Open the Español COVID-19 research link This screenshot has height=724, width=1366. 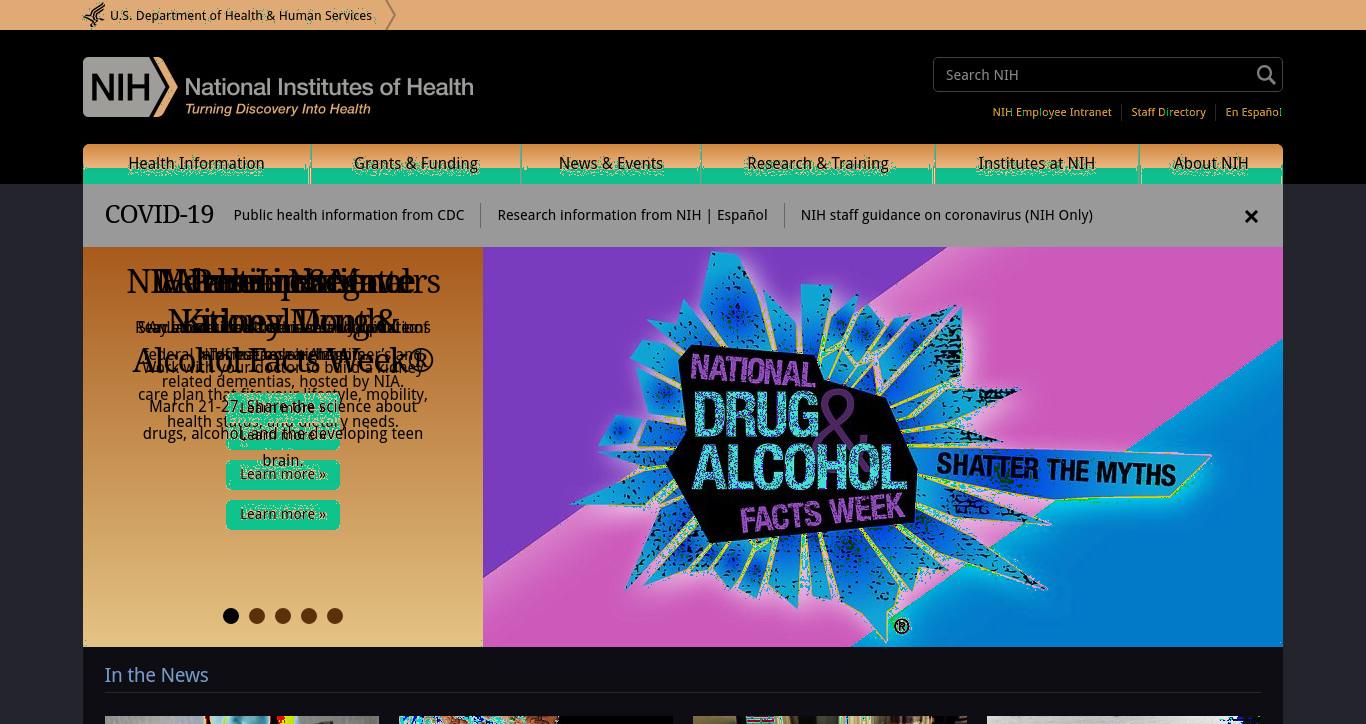(741, 215)
